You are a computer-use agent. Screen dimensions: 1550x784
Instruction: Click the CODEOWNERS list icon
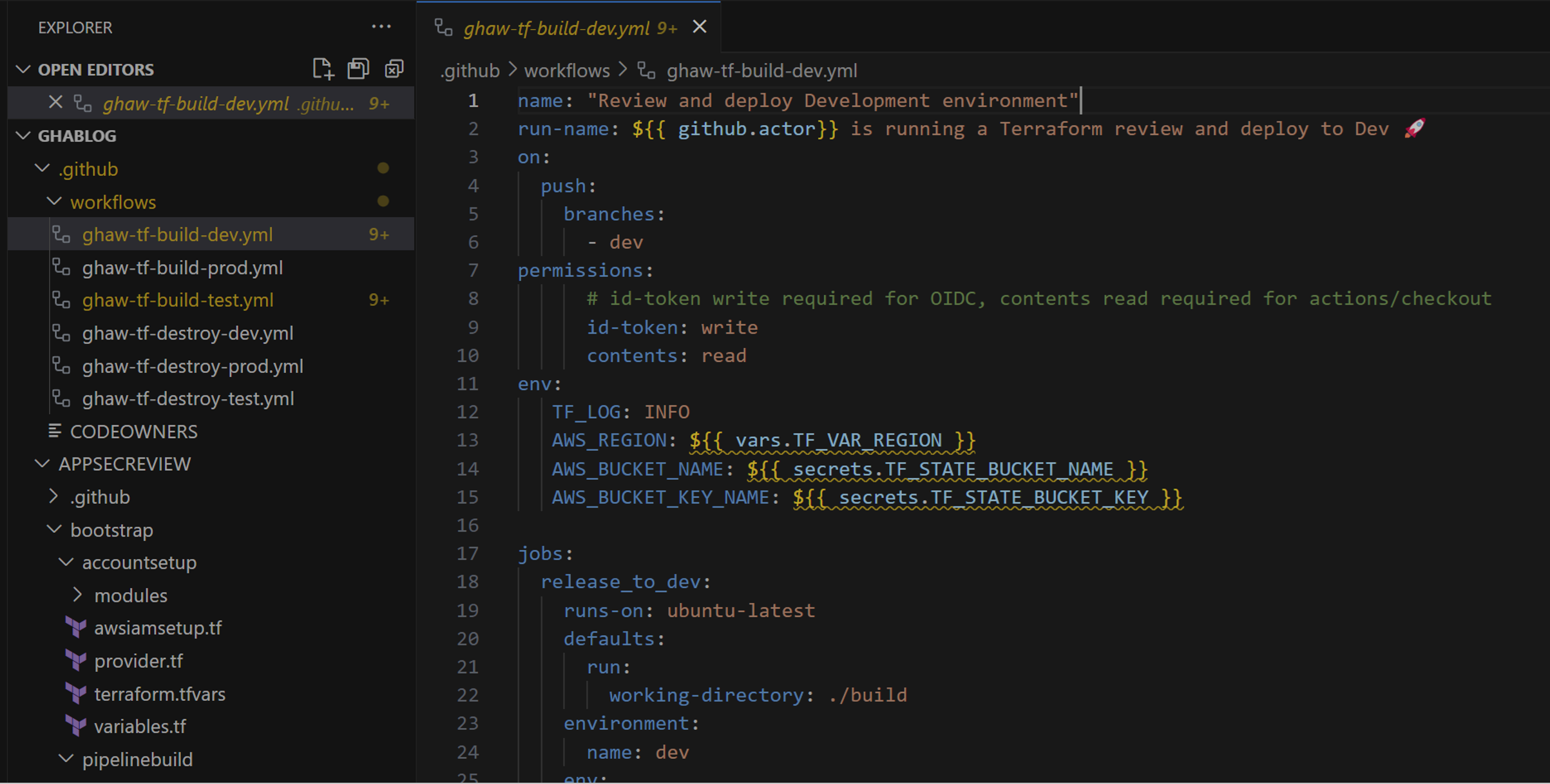(55, 430)
